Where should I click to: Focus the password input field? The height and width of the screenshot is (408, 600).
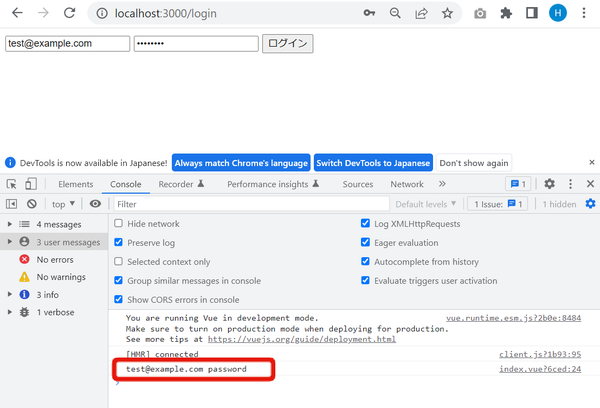pos(196,43)
